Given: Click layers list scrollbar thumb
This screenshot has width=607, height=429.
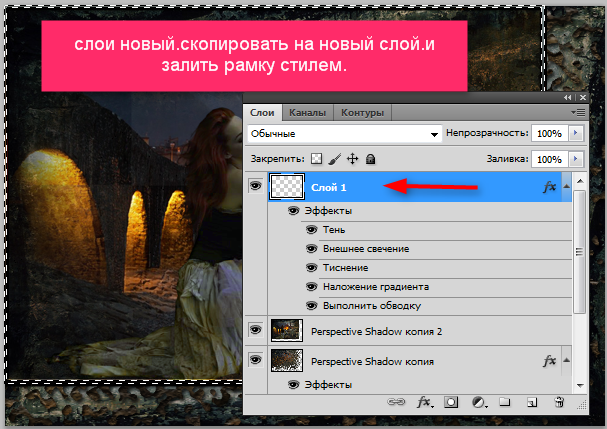Looking at the screenshot, I should click(x=580, y=252).
